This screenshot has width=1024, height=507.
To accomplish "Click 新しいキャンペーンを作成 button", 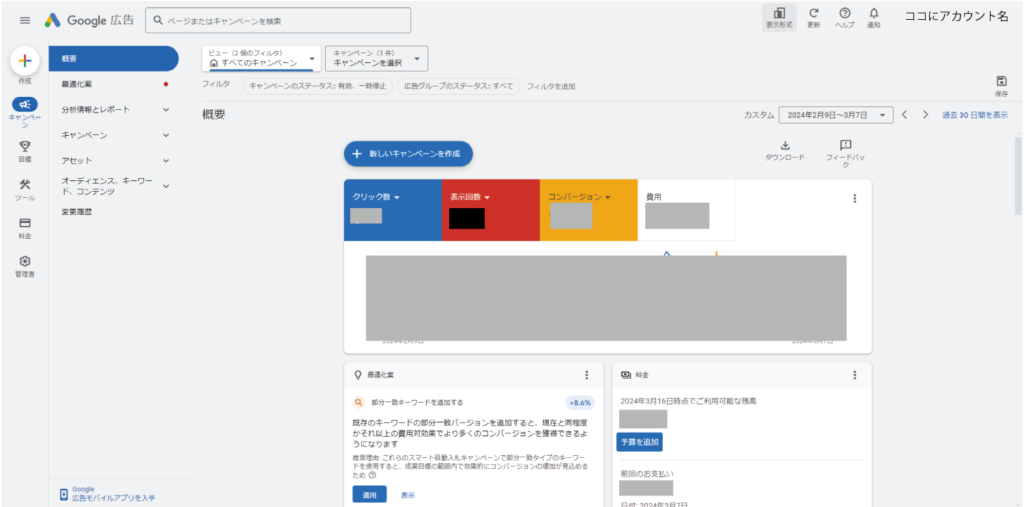I will click(x=408, y=154).
